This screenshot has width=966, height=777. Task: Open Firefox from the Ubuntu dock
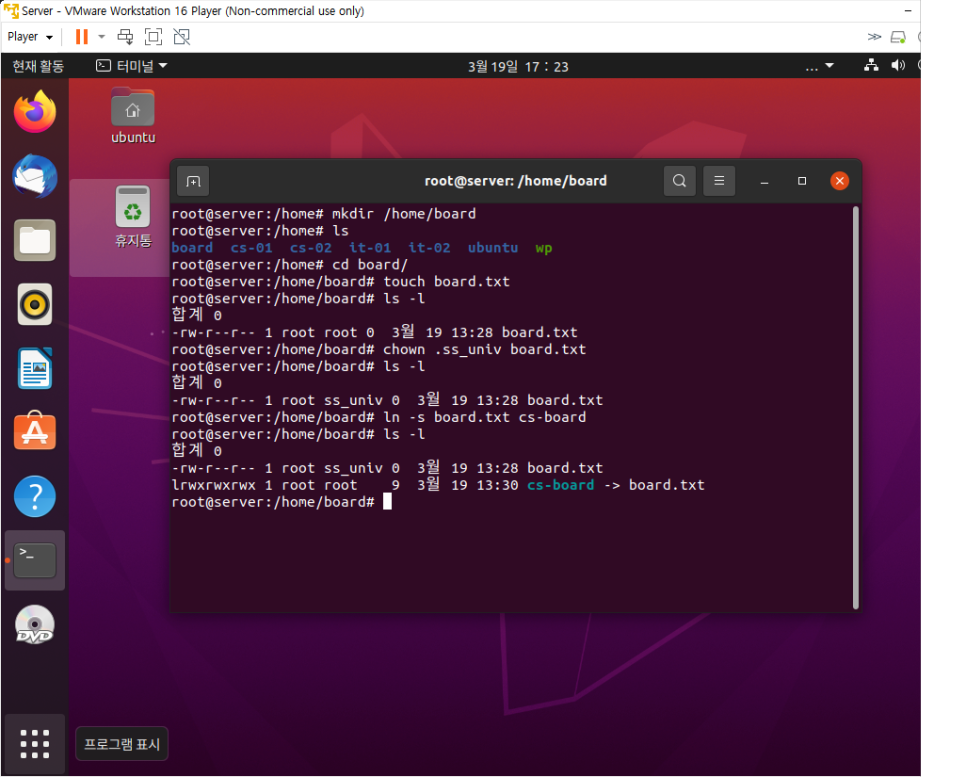(35, 112)
